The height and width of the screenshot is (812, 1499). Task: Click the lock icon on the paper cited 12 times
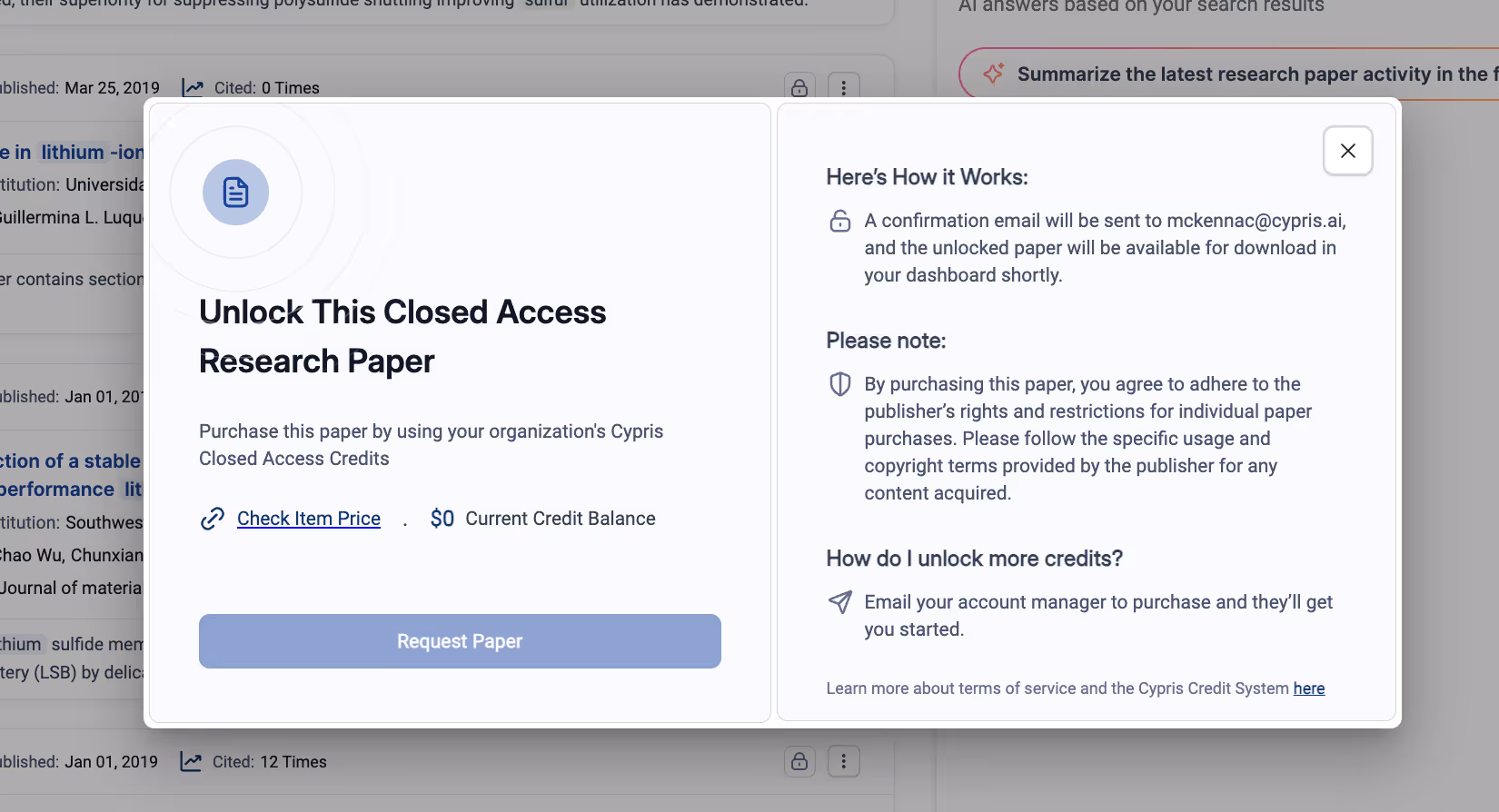pyautogui.click(x=799, y=761)
